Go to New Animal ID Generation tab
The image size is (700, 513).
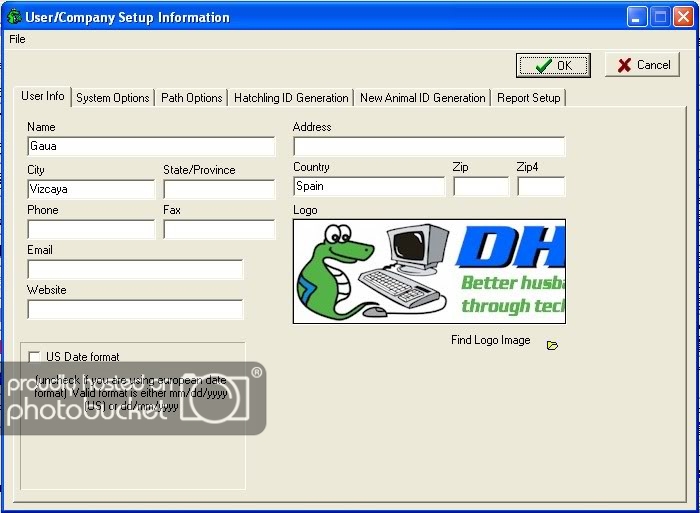click(422, 98)
